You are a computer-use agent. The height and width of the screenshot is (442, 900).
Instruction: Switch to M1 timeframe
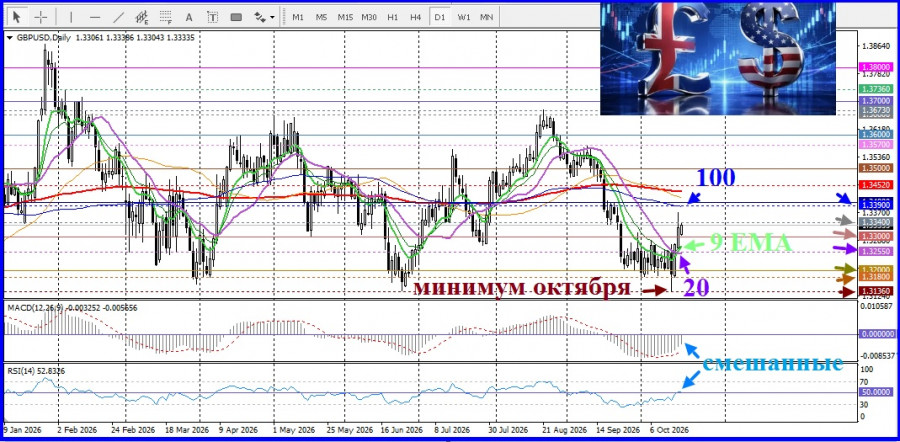pos(298,17)
